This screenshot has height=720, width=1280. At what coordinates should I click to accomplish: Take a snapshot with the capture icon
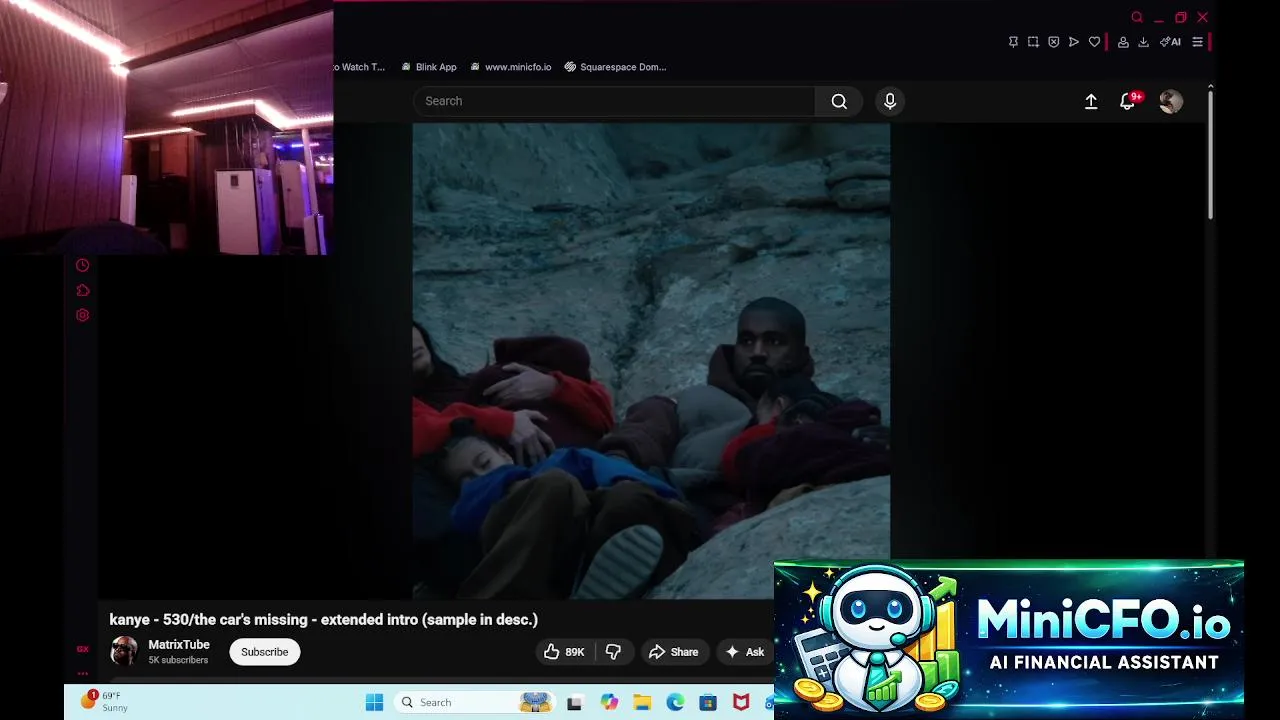coord(1033,42)
